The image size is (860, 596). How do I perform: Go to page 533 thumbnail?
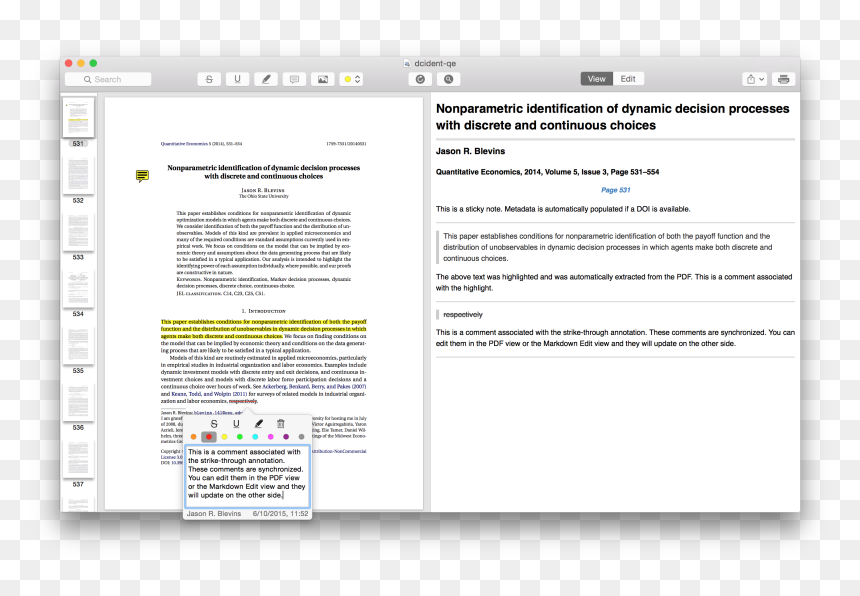coord(78,232)
